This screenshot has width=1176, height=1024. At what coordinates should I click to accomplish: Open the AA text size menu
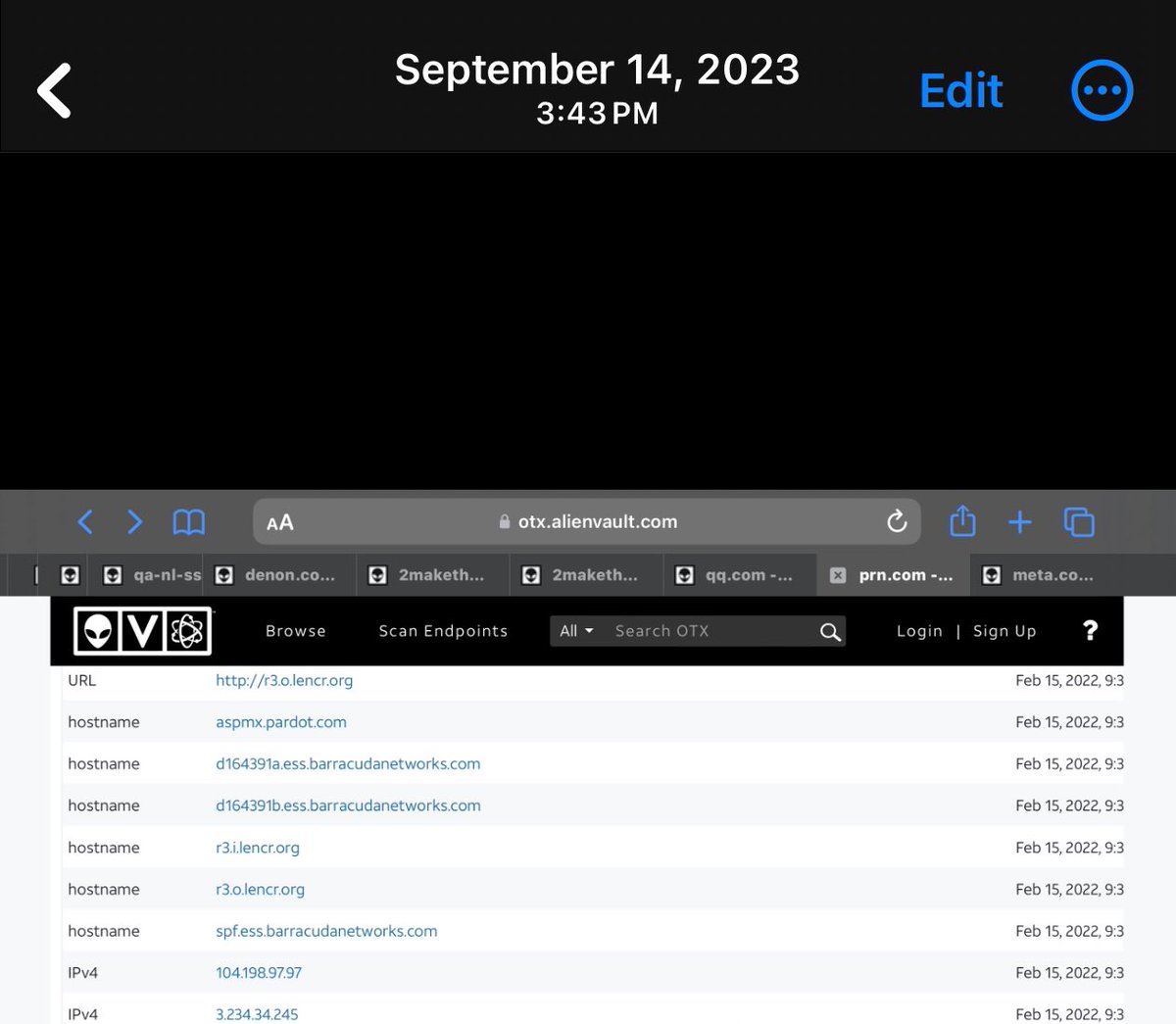[x=279, y=522]
